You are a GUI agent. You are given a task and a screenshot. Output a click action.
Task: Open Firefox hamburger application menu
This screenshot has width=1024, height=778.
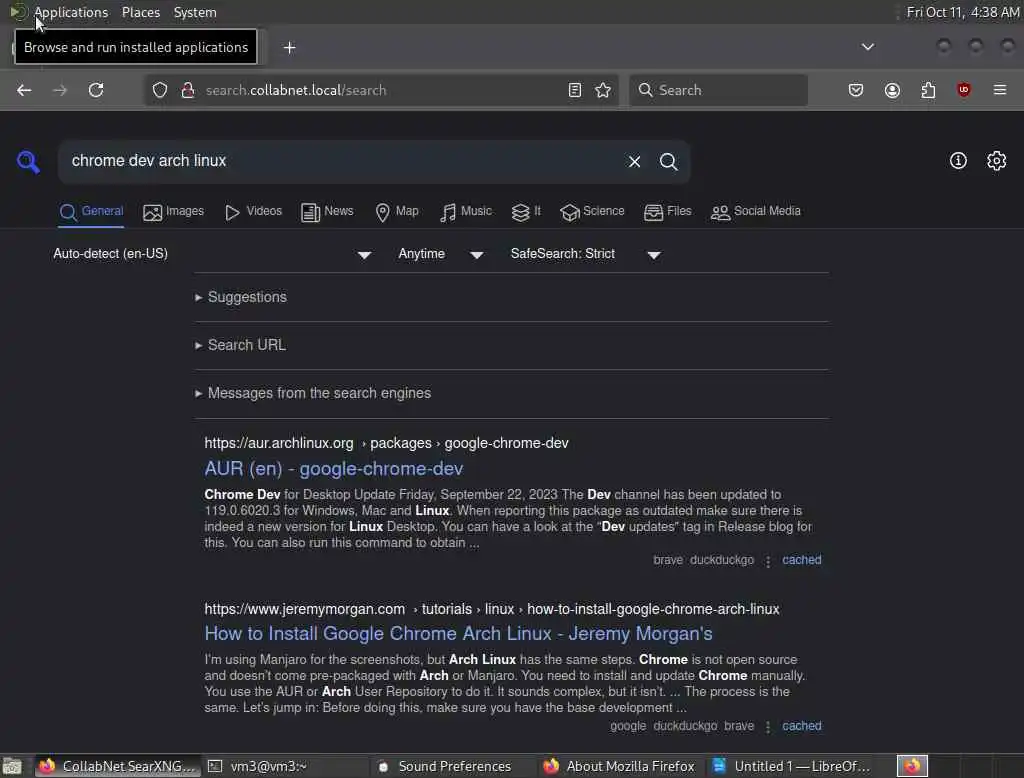[1000, 89]
